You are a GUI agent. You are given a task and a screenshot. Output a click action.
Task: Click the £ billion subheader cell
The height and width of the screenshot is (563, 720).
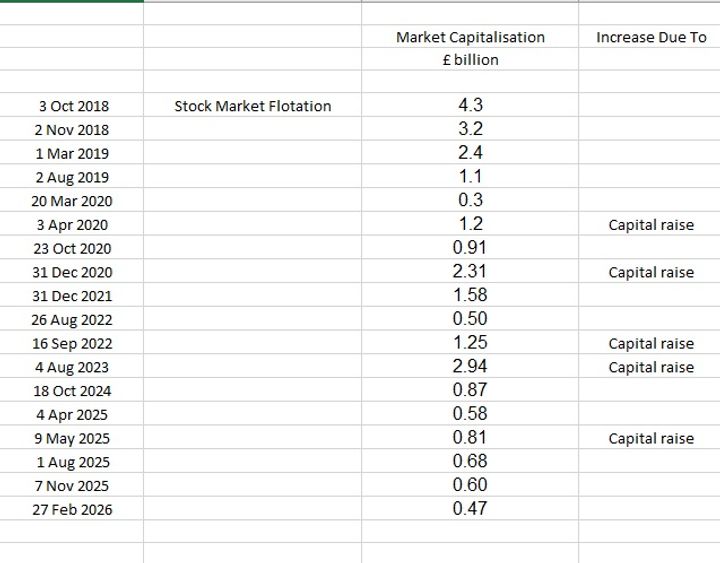[x=470, y=60]
